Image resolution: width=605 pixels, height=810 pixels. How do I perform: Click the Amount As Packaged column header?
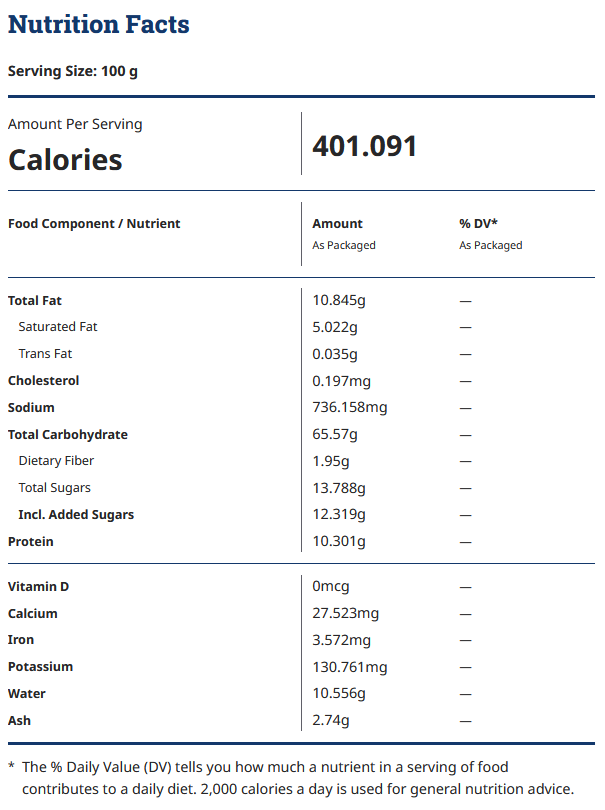344,234
